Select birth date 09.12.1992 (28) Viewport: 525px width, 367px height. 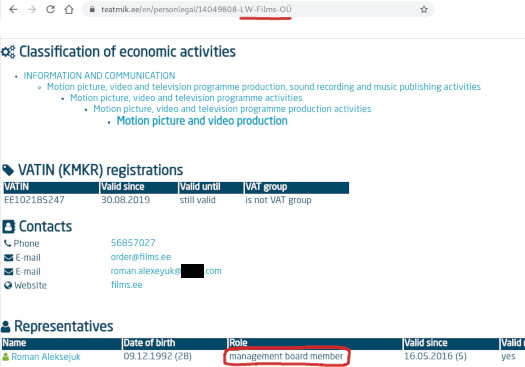(157, 356)
